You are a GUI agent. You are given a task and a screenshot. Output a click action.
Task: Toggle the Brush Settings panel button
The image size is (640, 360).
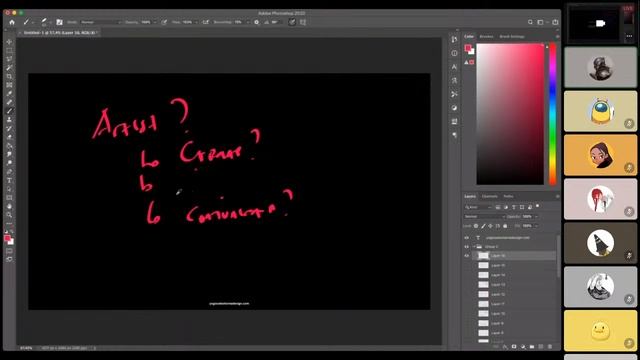(60, 22)
